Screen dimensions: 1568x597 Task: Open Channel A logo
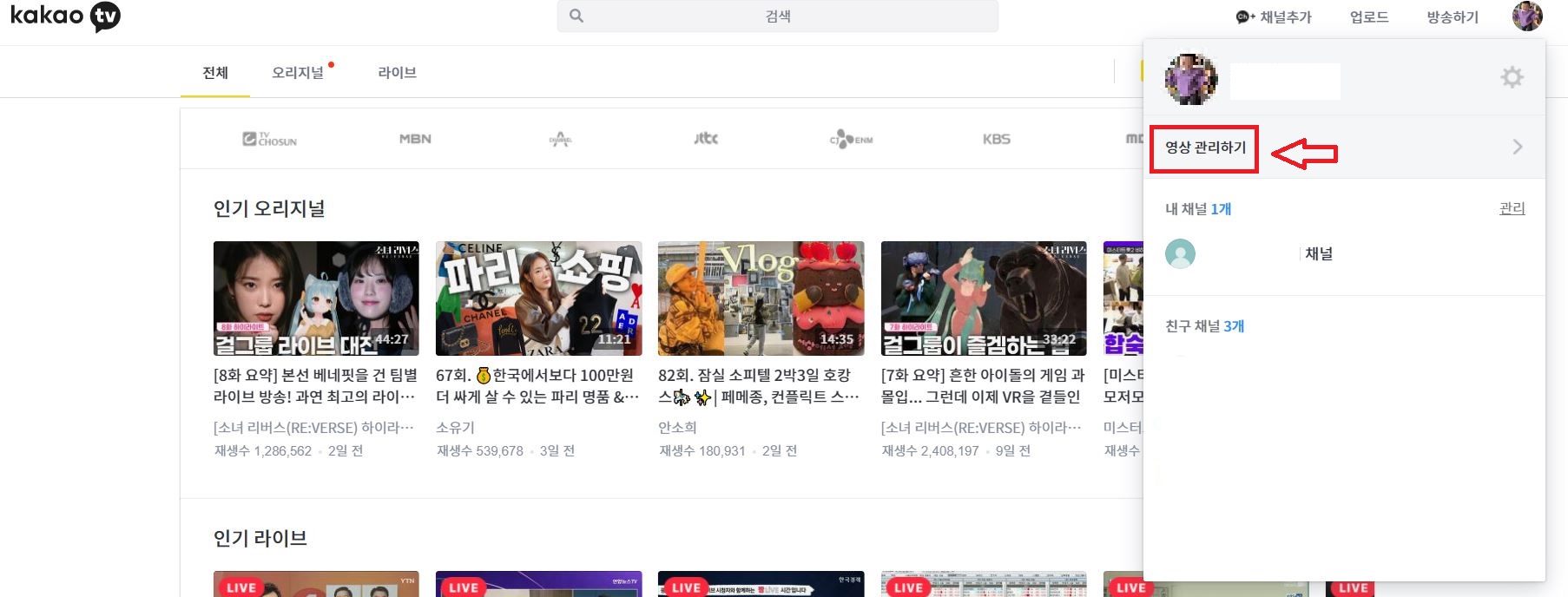(x=560, y=139)
